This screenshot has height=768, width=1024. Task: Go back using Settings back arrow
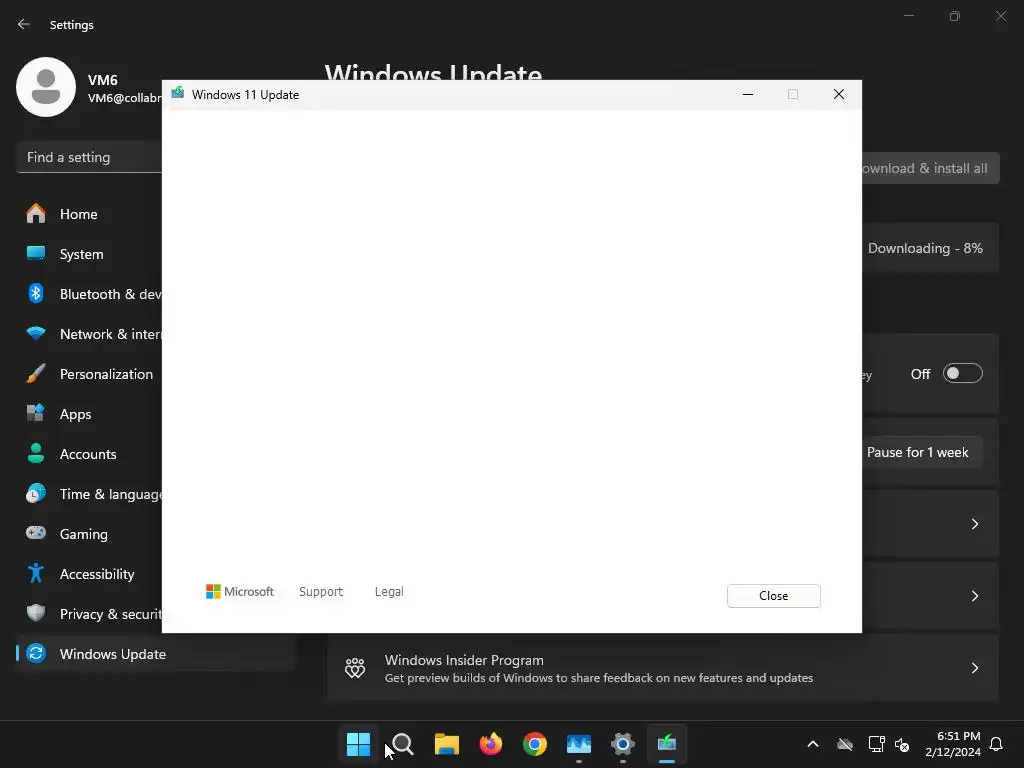(24, 24)
